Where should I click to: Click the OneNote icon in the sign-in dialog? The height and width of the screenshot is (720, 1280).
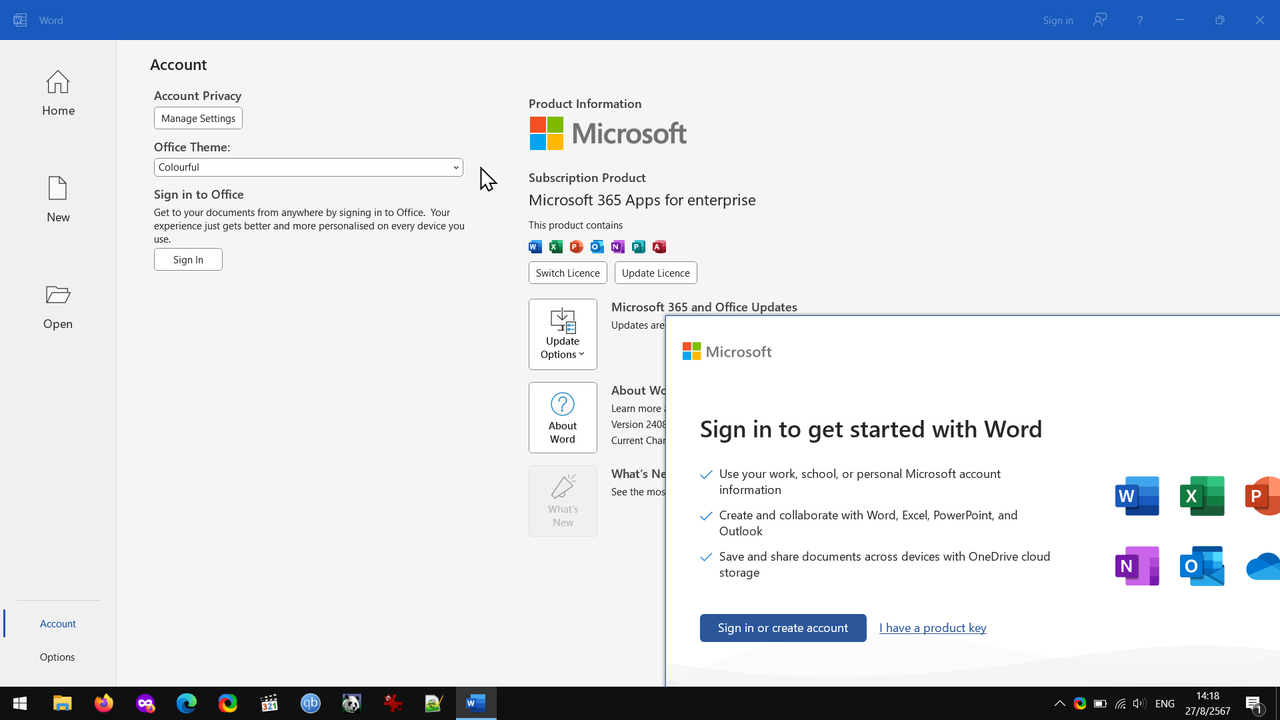(x=1137, y=566)
